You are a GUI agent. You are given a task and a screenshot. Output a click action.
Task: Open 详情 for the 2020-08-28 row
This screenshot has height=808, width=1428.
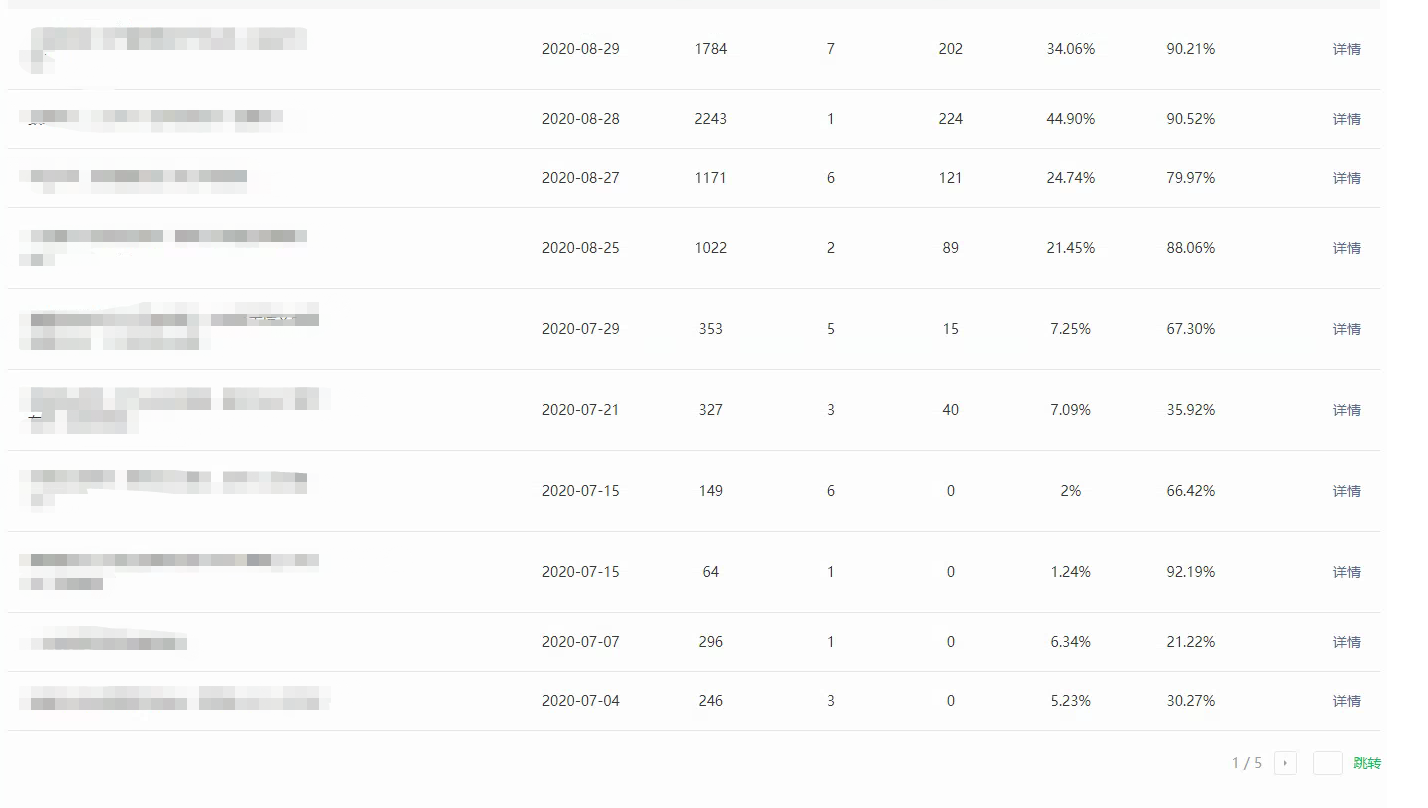1346,119
